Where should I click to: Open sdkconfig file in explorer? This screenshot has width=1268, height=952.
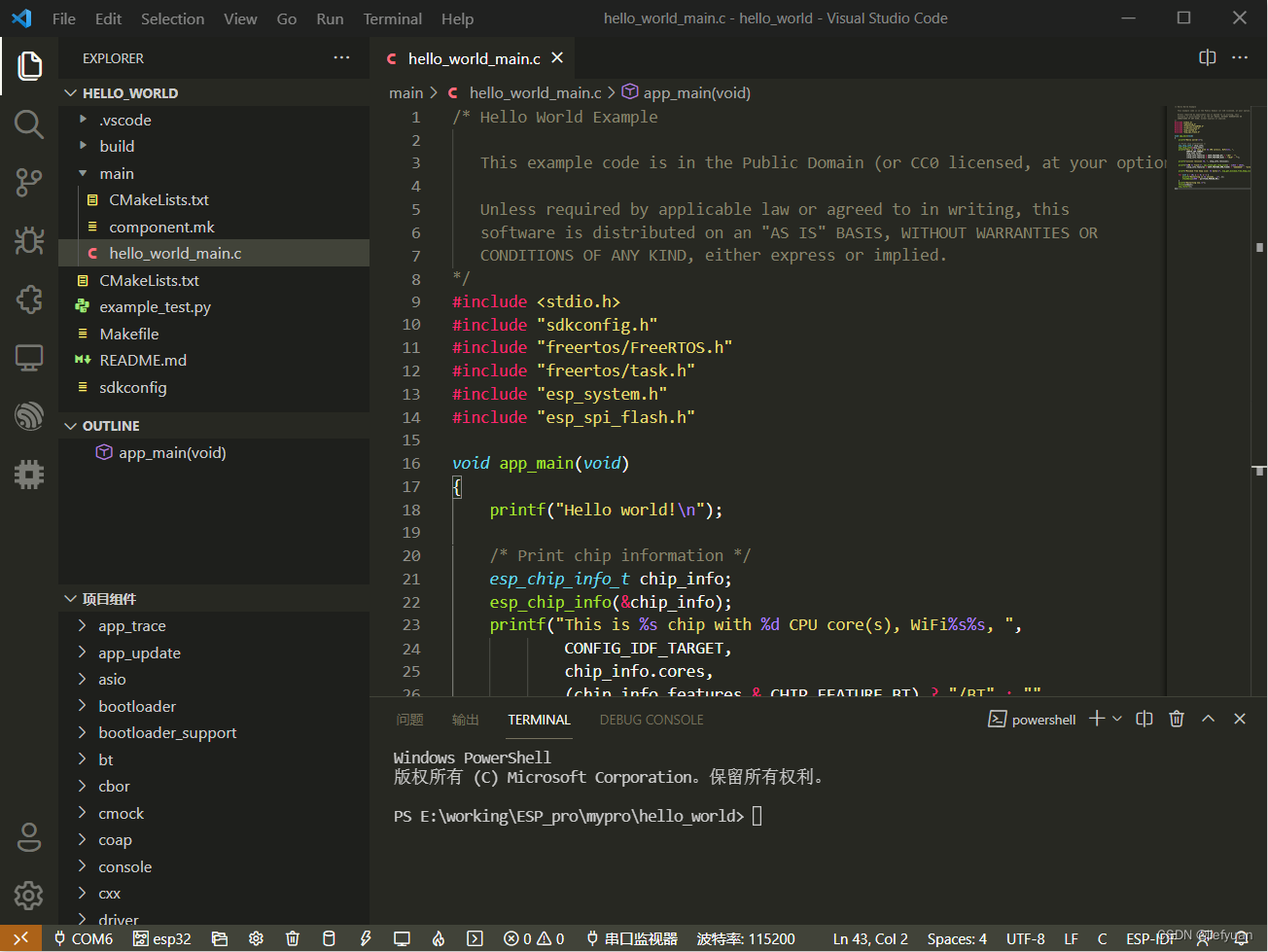click(x=214, y=387)
